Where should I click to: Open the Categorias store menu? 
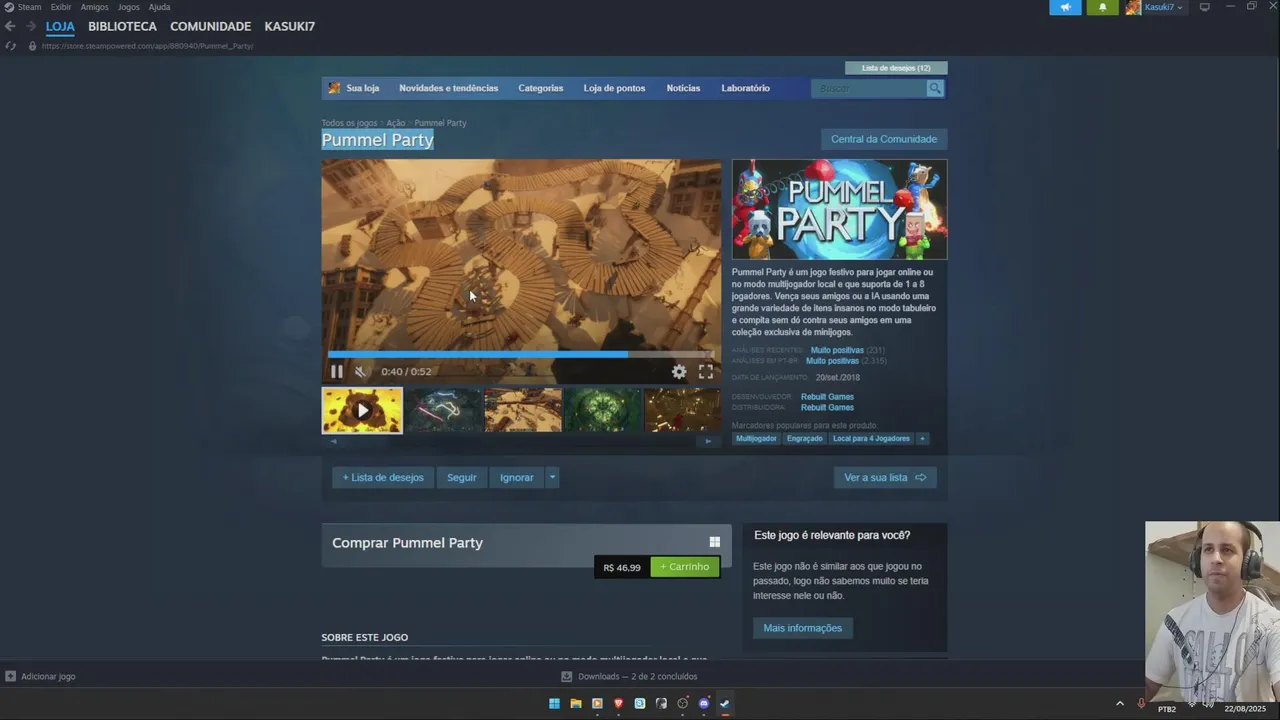pos(540,88)
